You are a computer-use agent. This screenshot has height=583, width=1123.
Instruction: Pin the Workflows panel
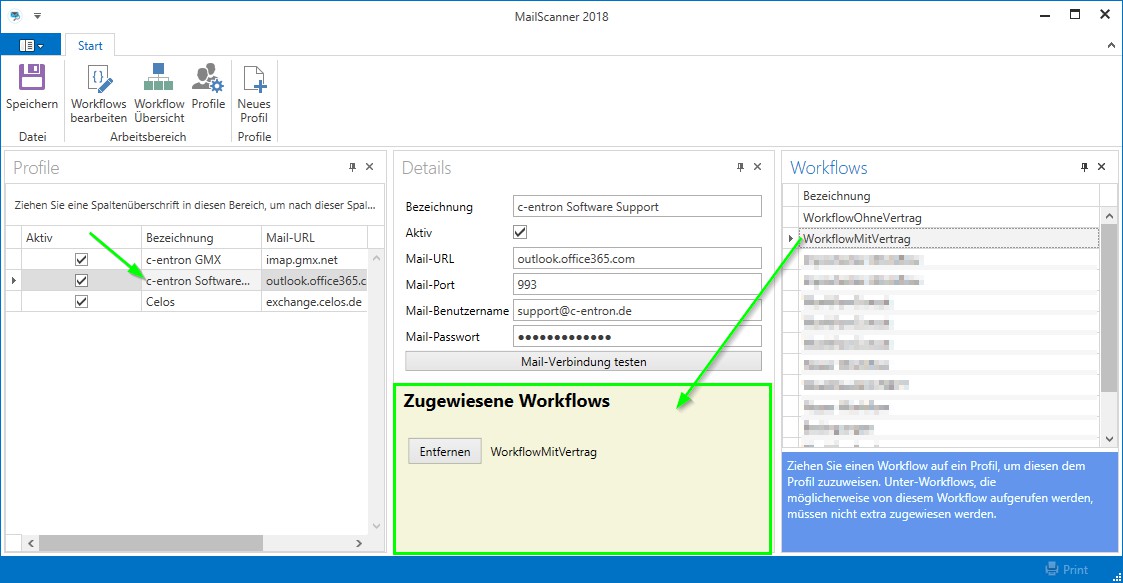point(1085,167)
